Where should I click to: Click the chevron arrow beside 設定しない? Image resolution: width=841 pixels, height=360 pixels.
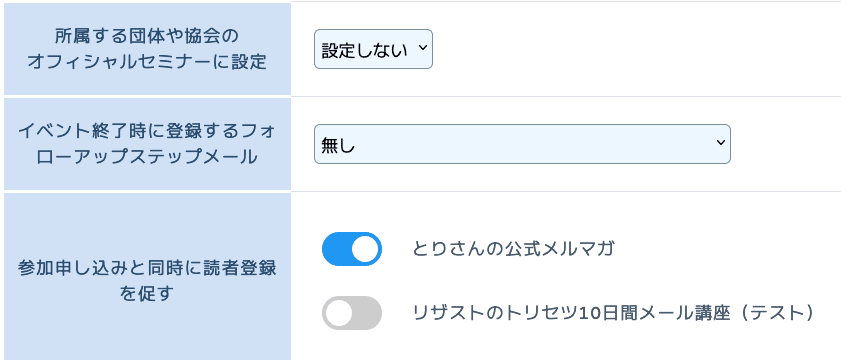pyautogui.click(x=422, y=48)
